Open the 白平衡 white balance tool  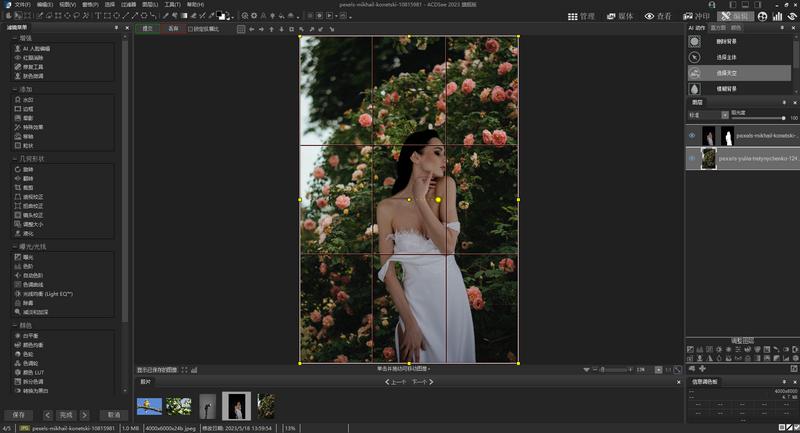[x=30, y=336]
